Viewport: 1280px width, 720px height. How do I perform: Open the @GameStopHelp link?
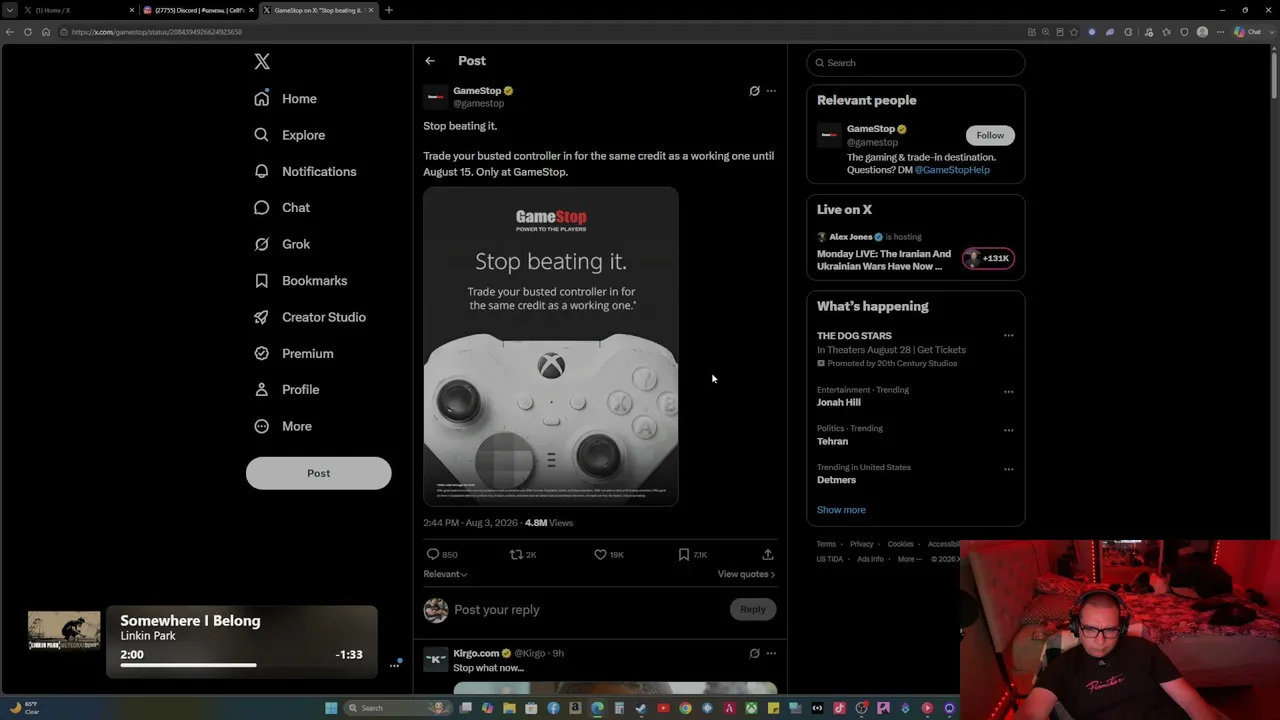(952, 170)
